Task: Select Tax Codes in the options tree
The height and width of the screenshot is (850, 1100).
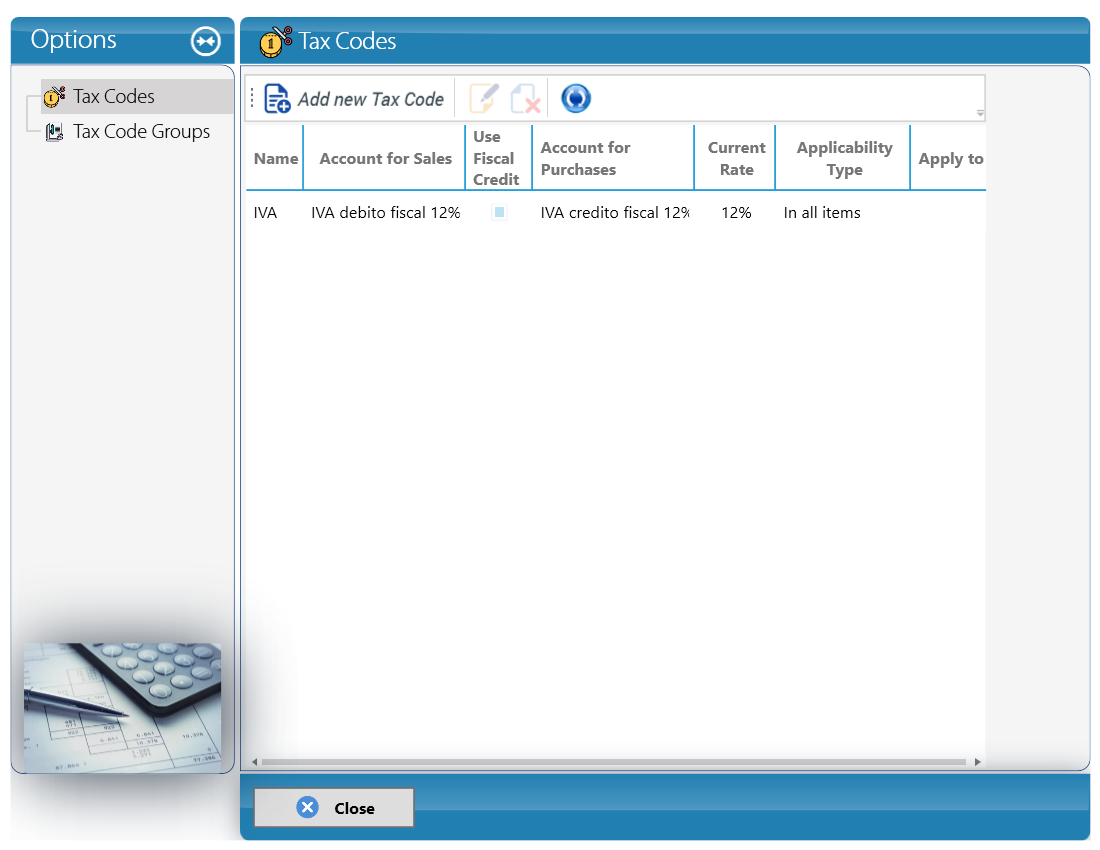Action: click(114, 97)
